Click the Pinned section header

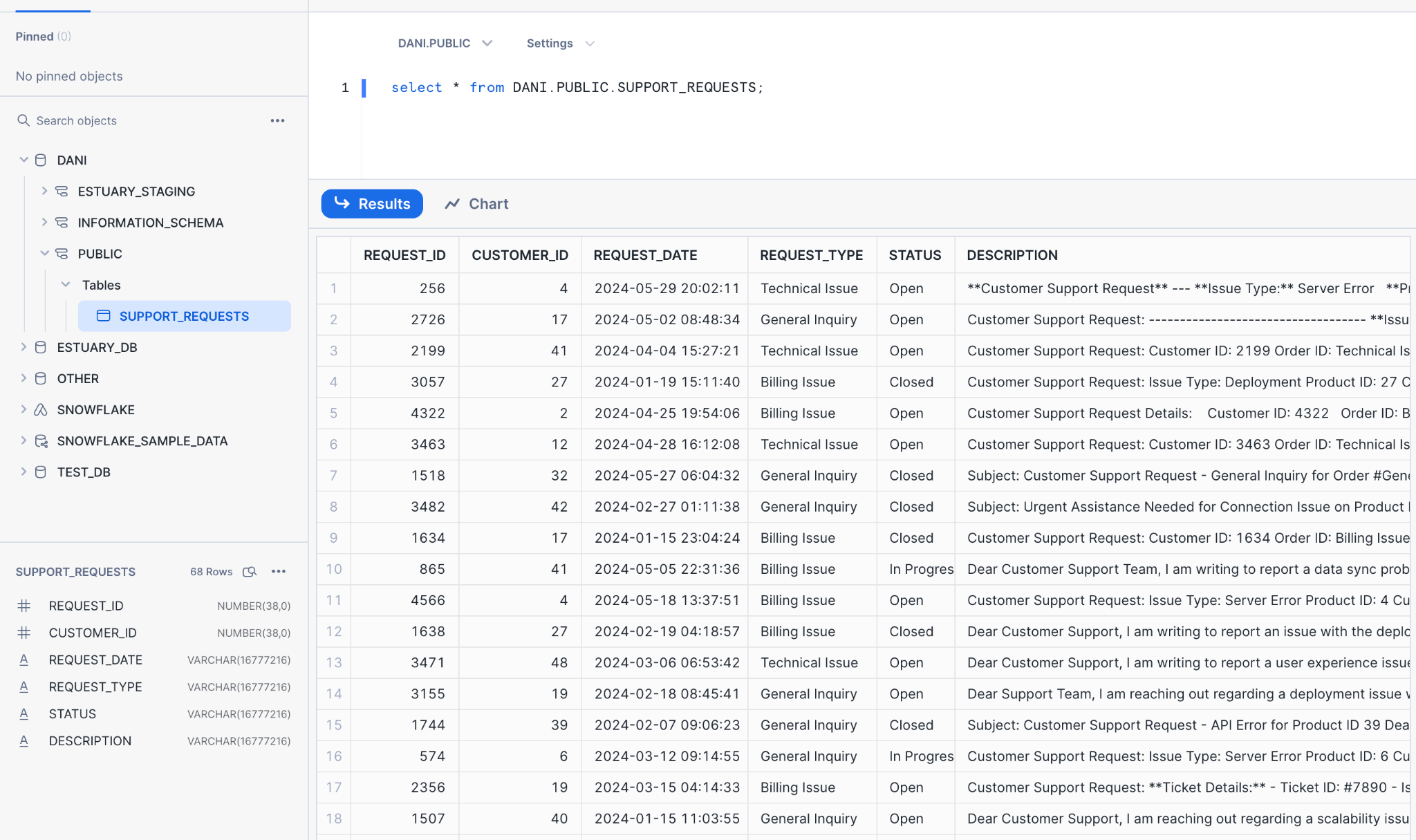[x=43, y=36]
